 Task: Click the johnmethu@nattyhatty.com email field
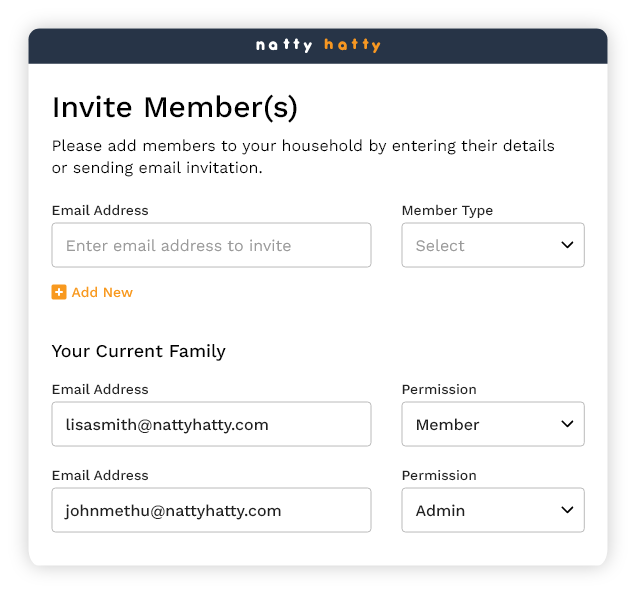pyautogui.click(x=211, y=510)
